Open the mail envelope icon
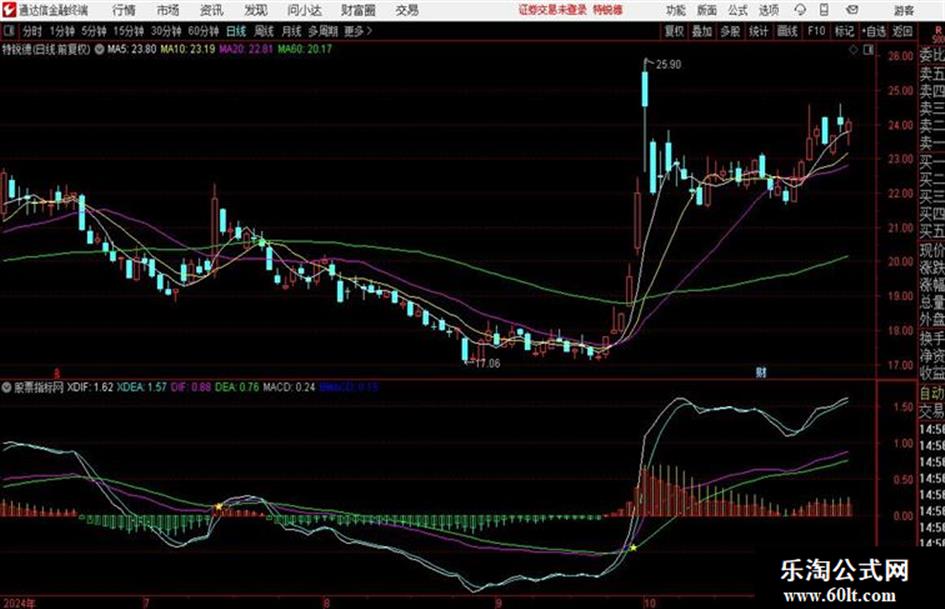This screenshot has width=945, height=609. pyautogui.click(x=852, y=10)
